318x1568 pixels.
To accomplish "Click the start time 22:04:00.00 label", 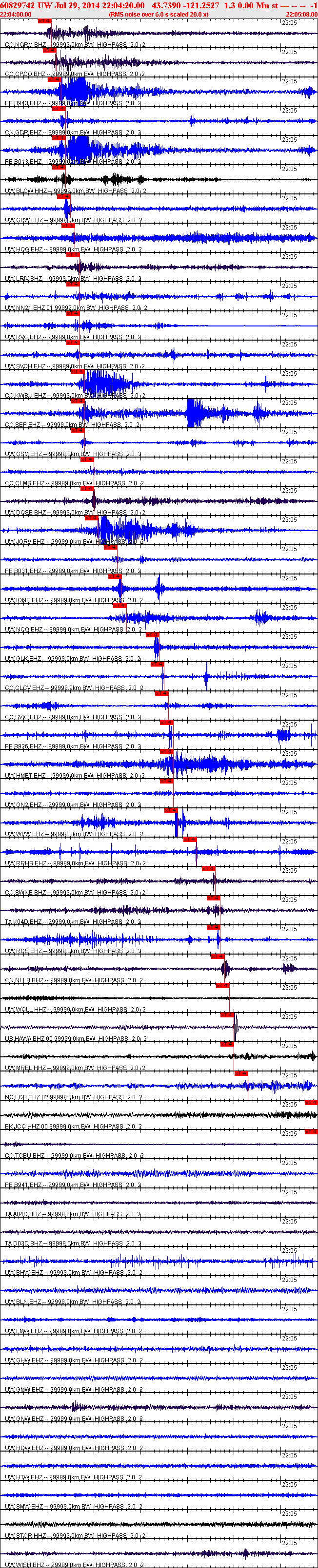I will click(x=16, y=14).
